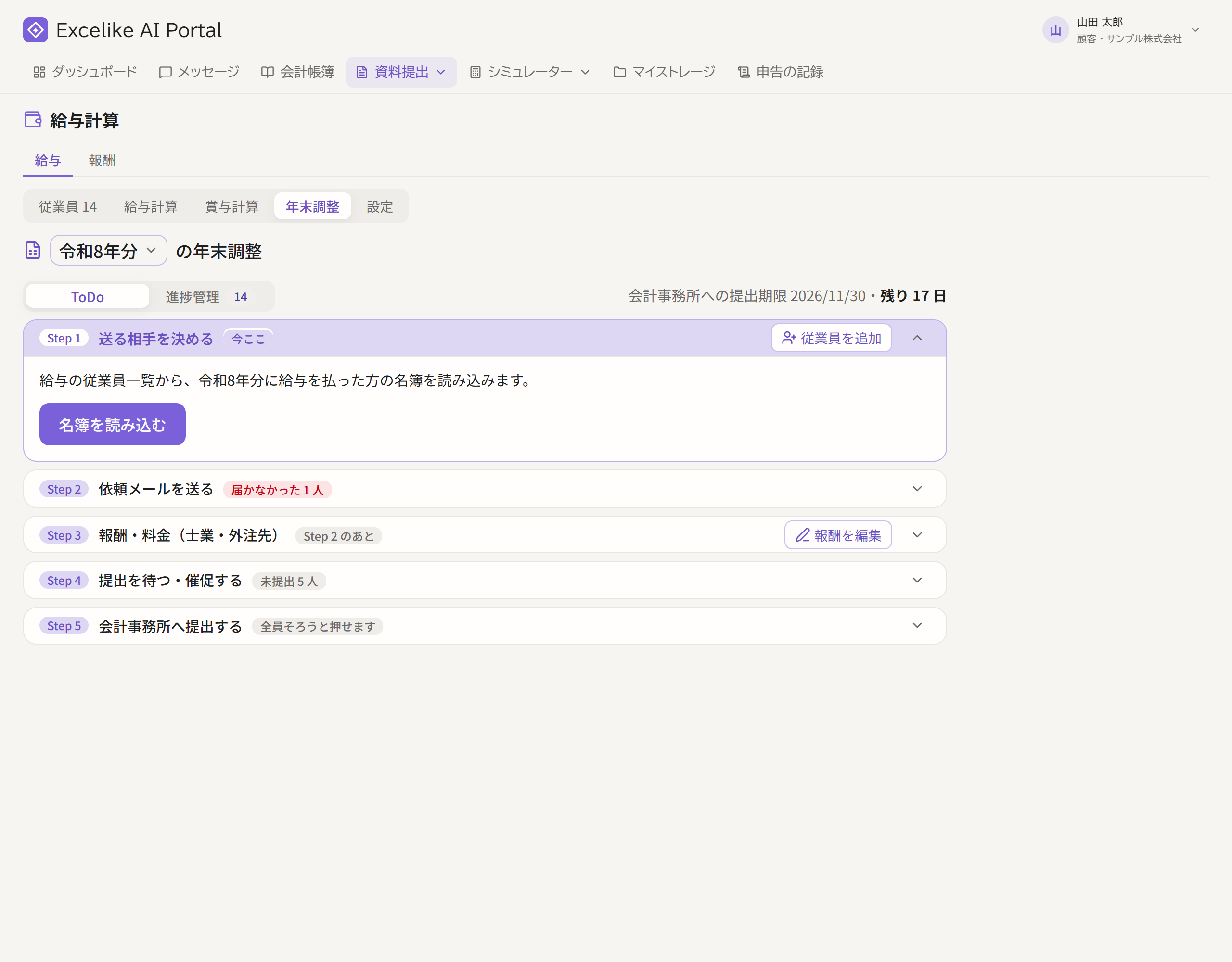The image size is (1232, 962).
Task: Click the 全員そろうと押せます badge
Action: point(318,626)
